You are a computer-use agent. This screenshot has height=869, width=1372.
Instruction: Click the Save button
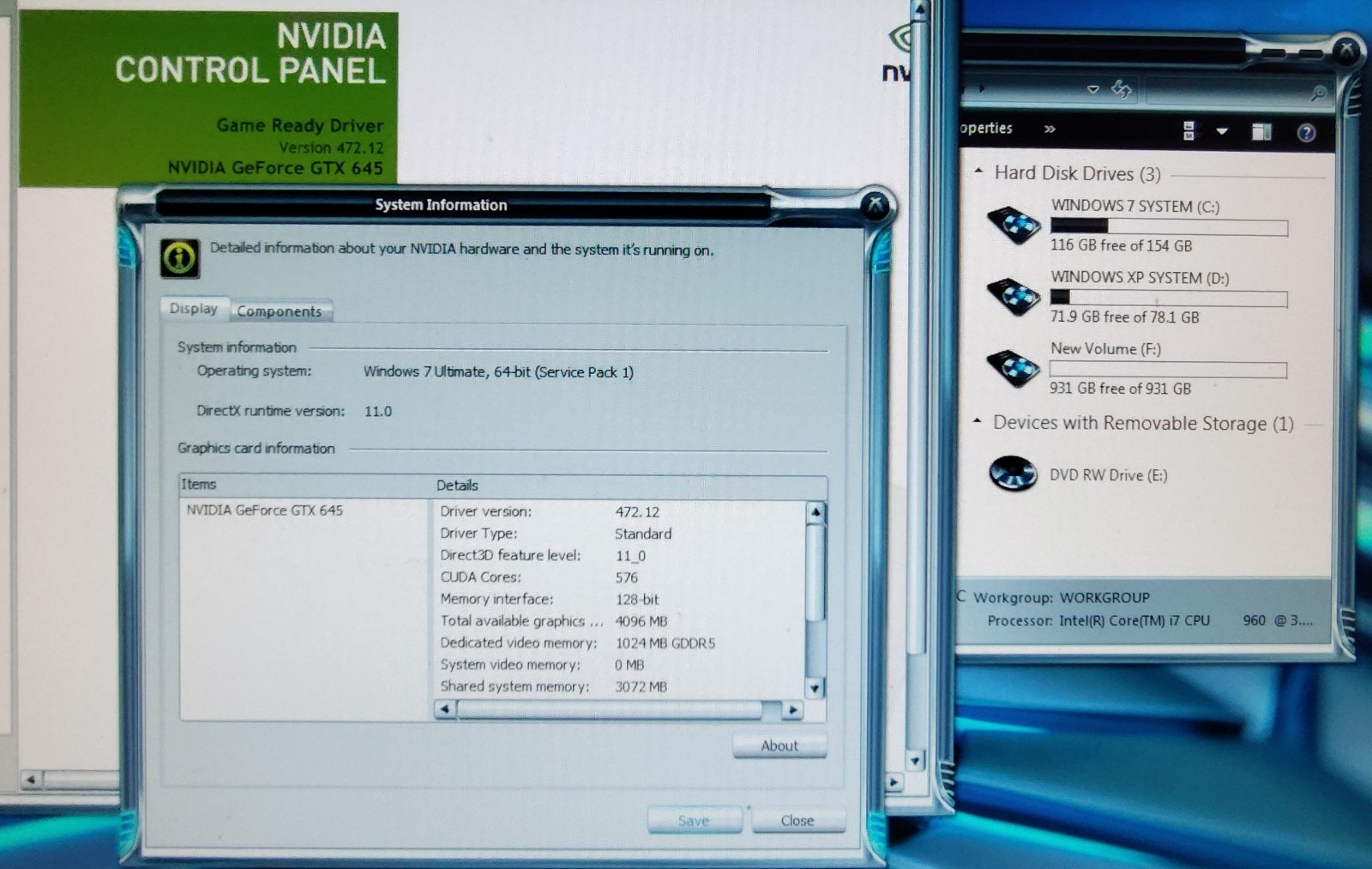point(694,820)
